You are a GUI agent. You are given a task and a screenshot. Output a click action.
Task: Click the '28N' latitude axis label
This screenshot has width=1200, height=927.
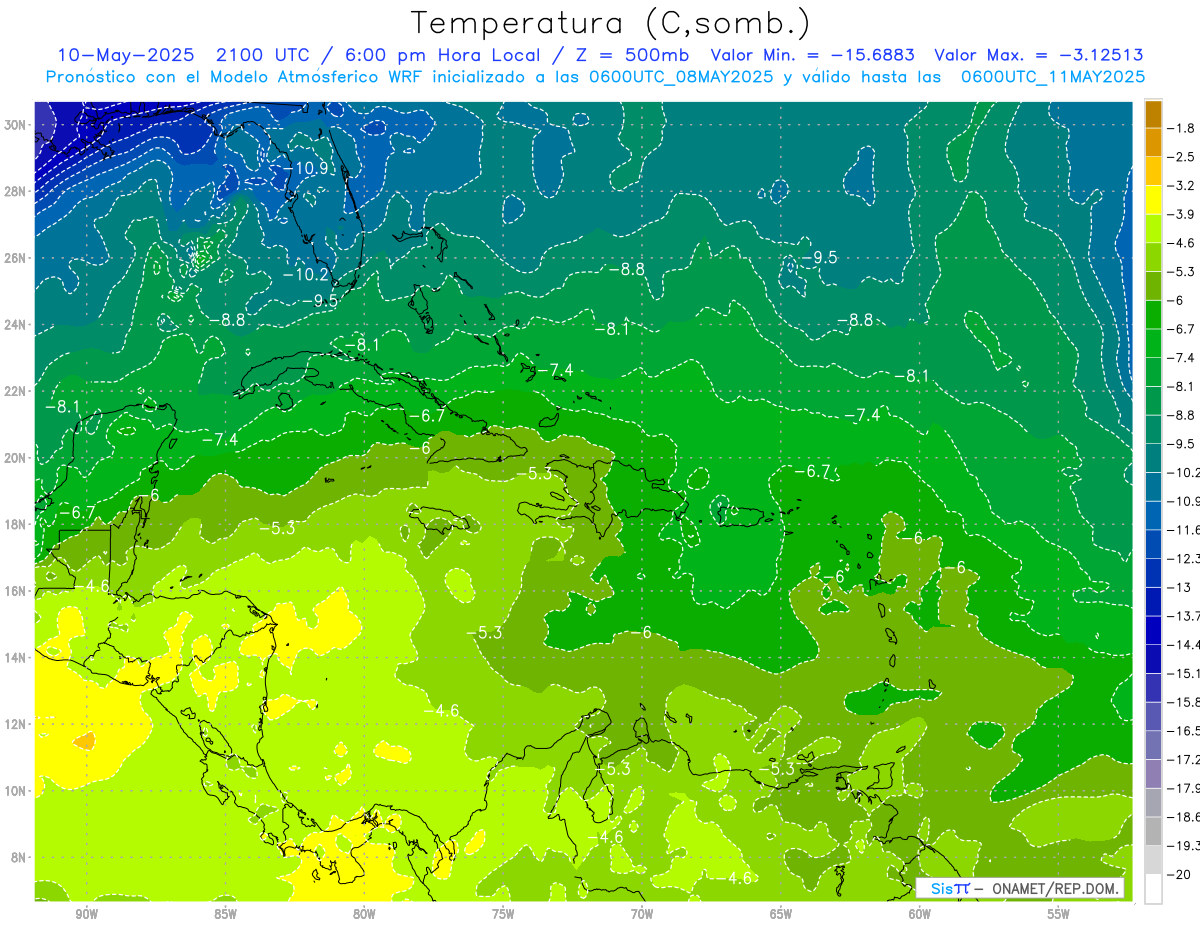point(15,192)
